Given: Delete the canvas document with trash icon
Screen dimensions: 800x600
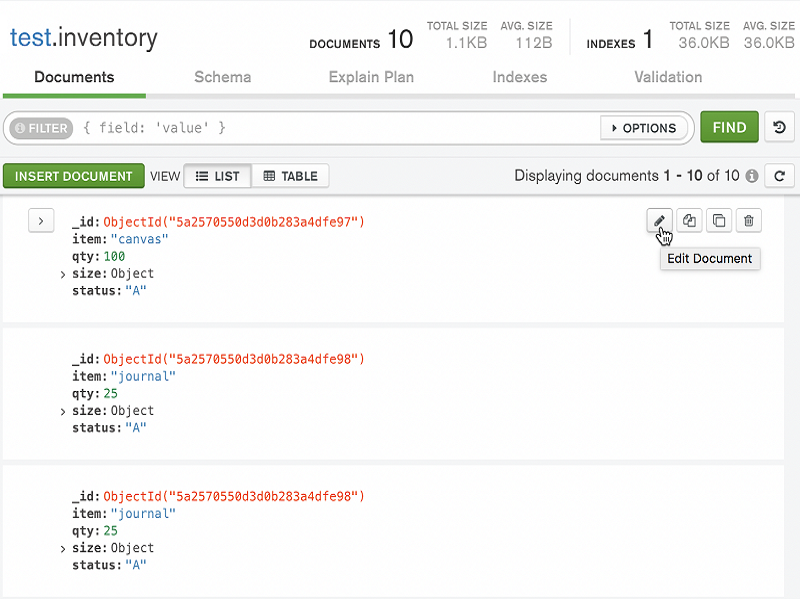Looking at the screenshot, I should point(748,220).
